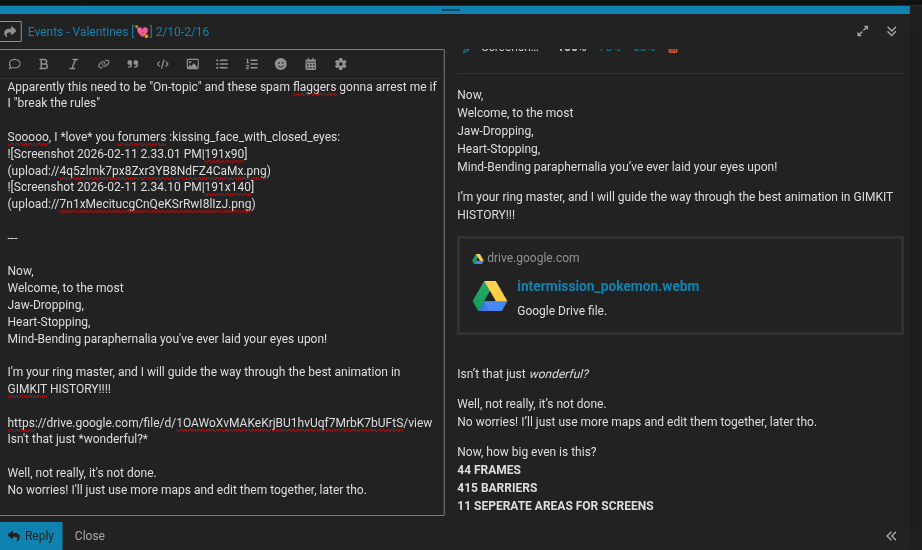This screenshot has width=922, height=550.
Task: Insert a bulleted list
Action: [222, 64]
